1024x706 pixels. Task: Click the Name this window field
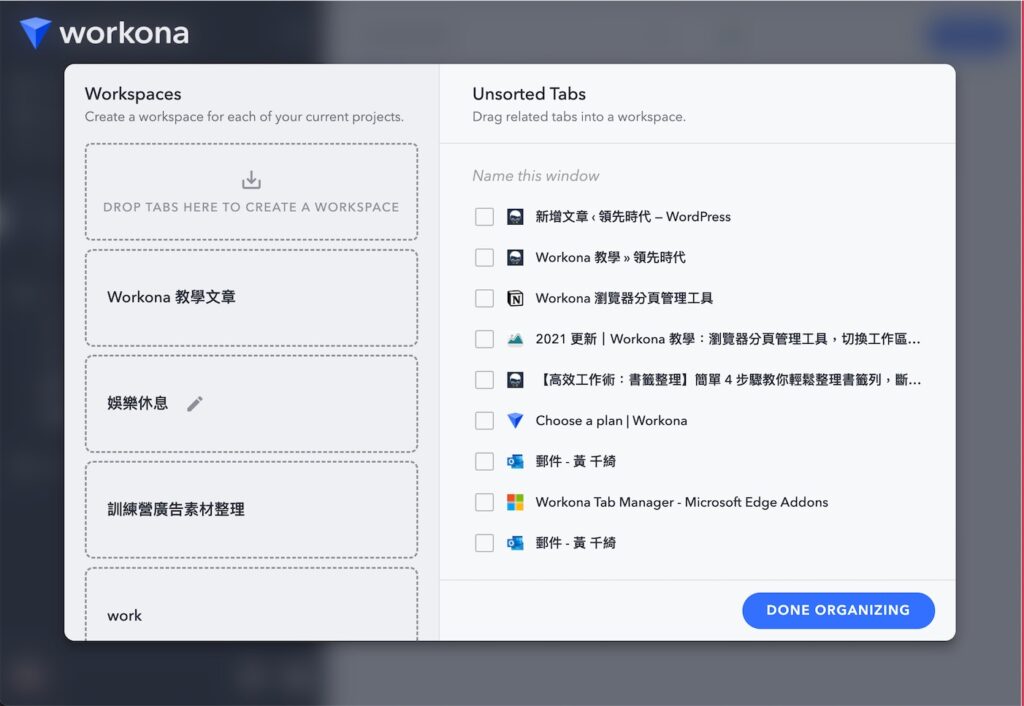point(536,176)
